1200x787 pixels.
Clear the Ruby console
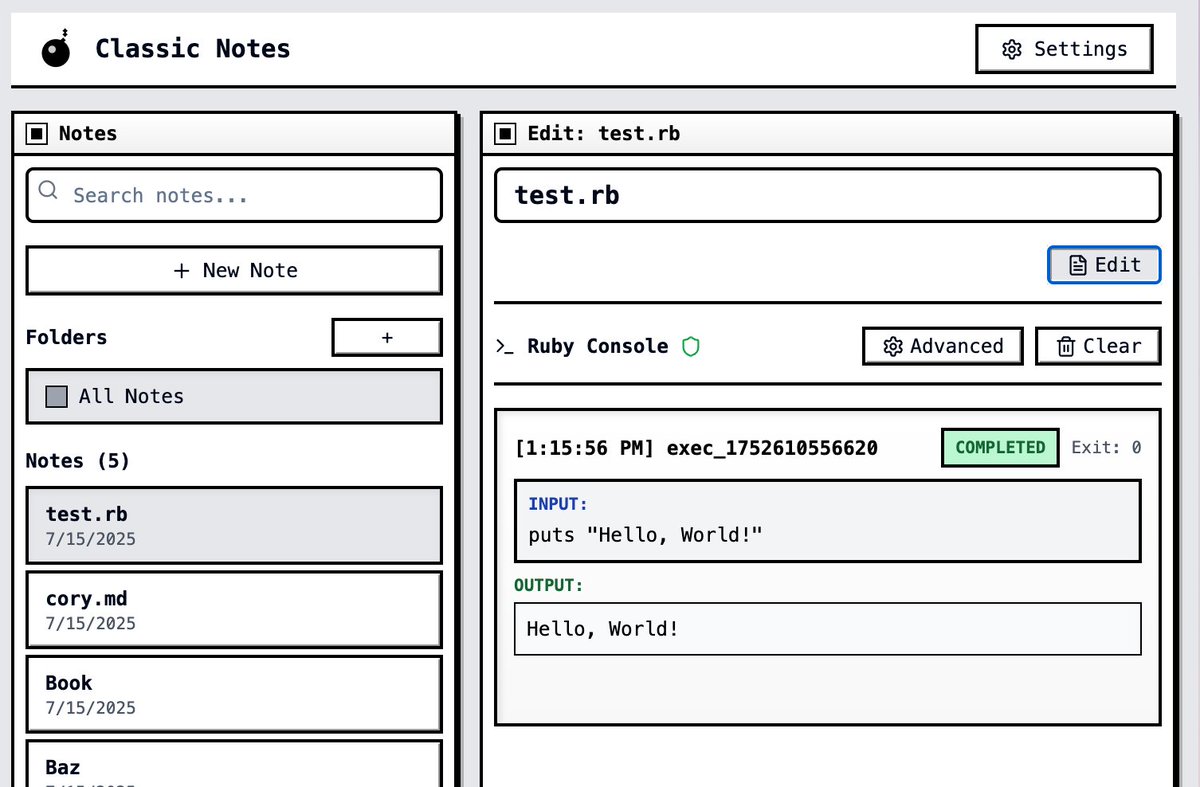click(x=1098, y=346)
